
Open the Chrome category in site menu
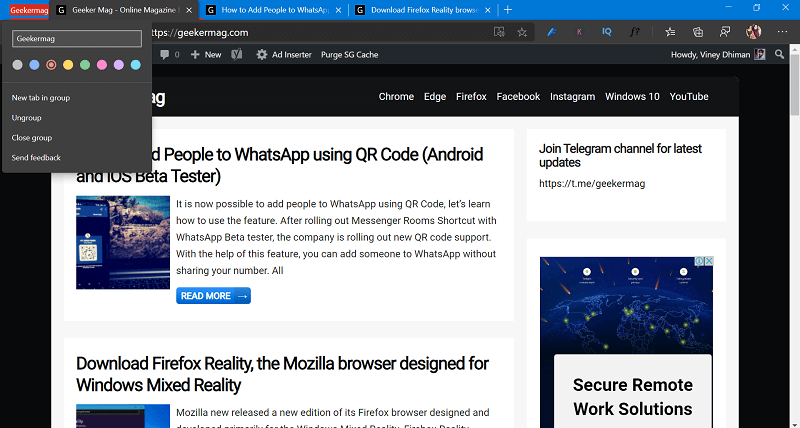coord(396,96)
